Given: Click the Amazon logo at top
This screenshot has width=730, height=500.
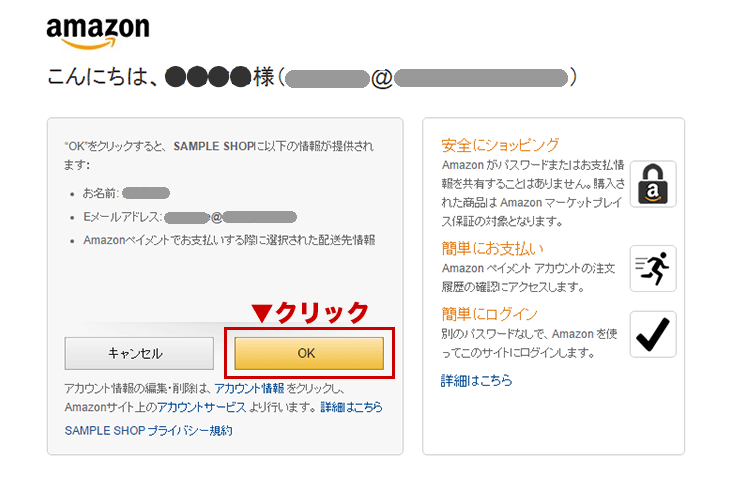Looking at the screenshot, I should (98, 34).
